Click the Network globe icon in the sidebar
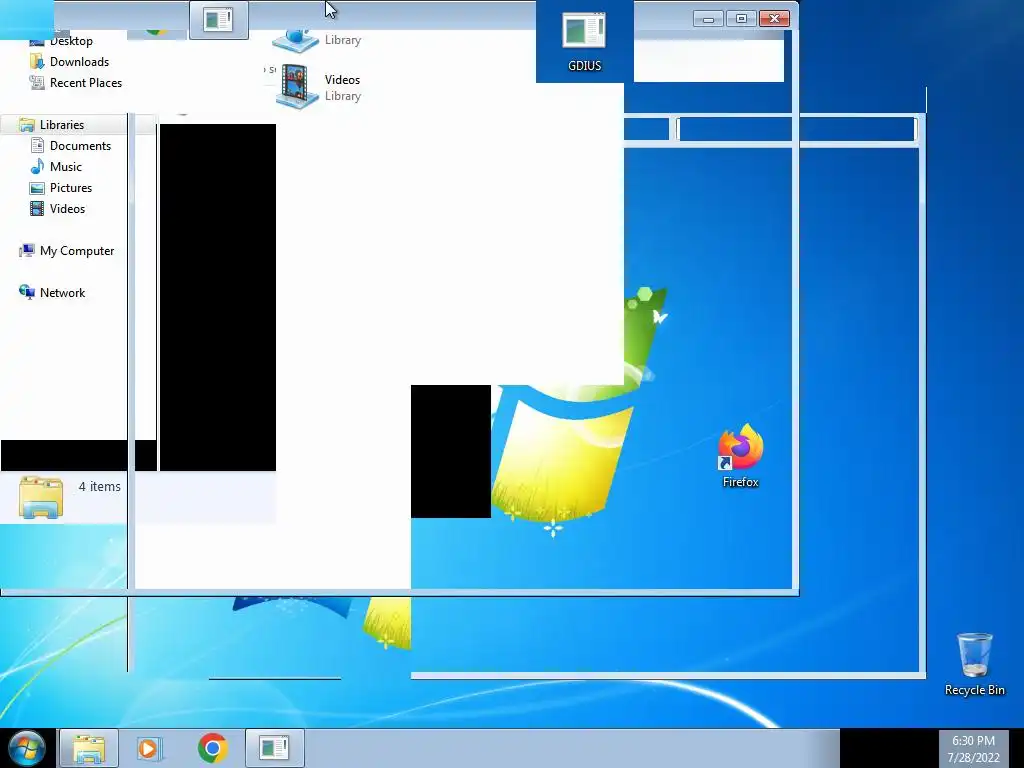1024x768 pixels. (x=27, y=293)
